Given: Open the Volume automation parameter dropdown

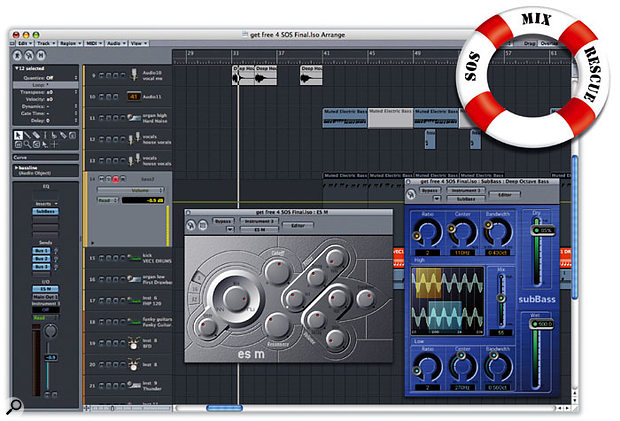Looking at the screenshot, I should coord(130,191).
